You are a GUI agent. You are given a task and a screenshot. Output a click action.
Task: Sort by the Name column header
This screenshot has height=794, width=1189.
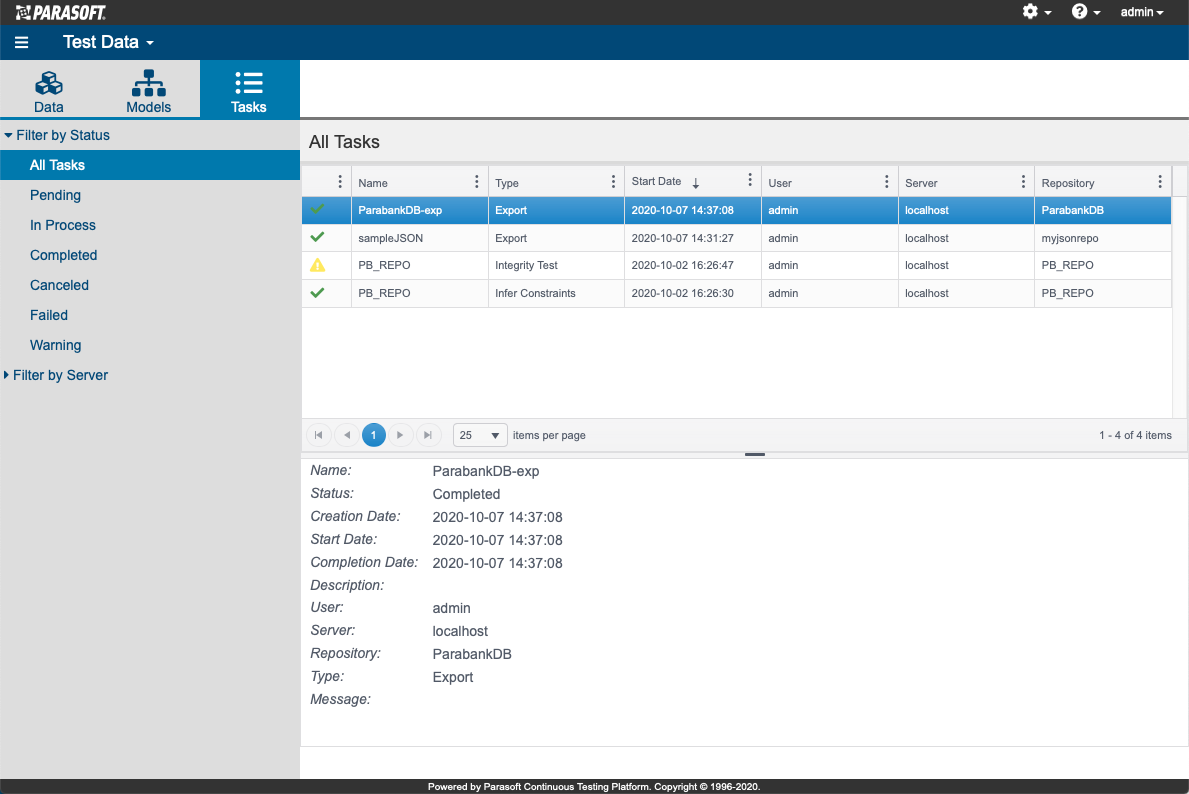pyautogui.click(x=373, y=183)
